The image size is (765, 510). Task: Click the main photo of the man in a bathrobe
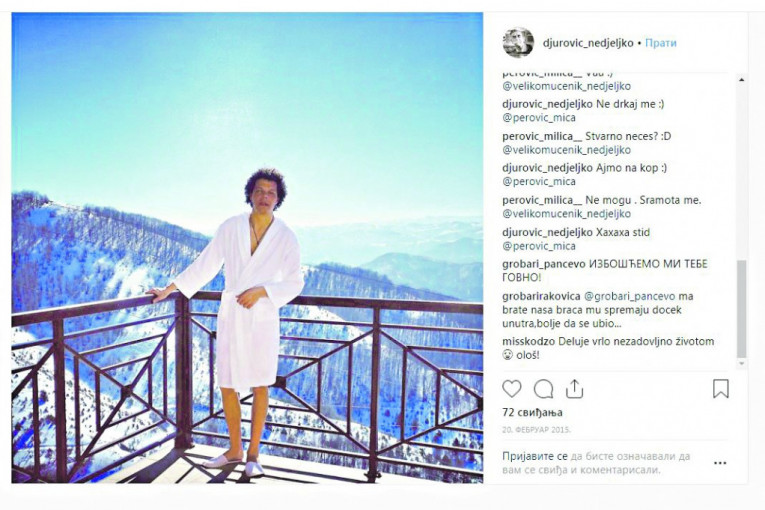click(x=247, y=247)
